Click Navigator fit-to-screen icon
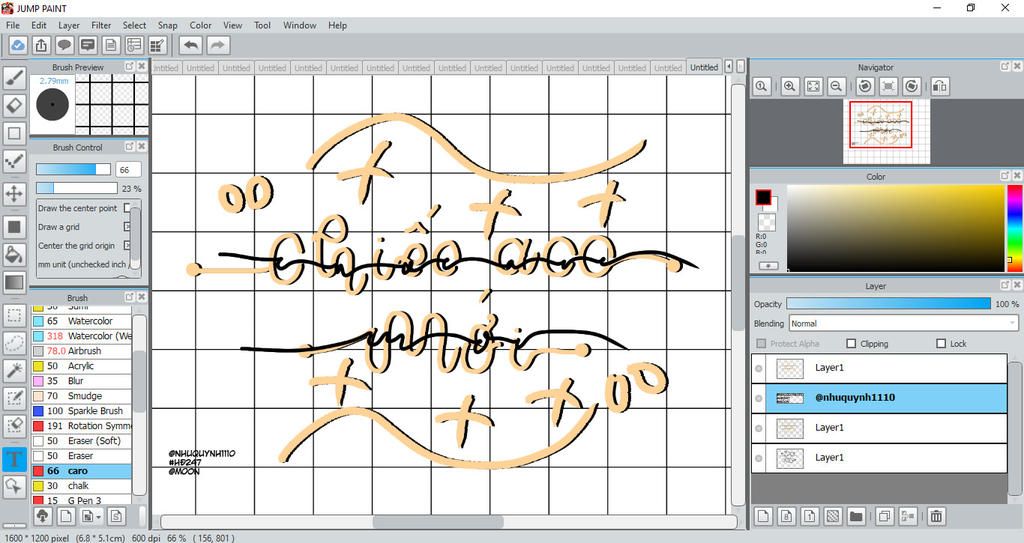The width and height of the screenshot is (1024, 543). pyautogui.click(x=813, y=86)
